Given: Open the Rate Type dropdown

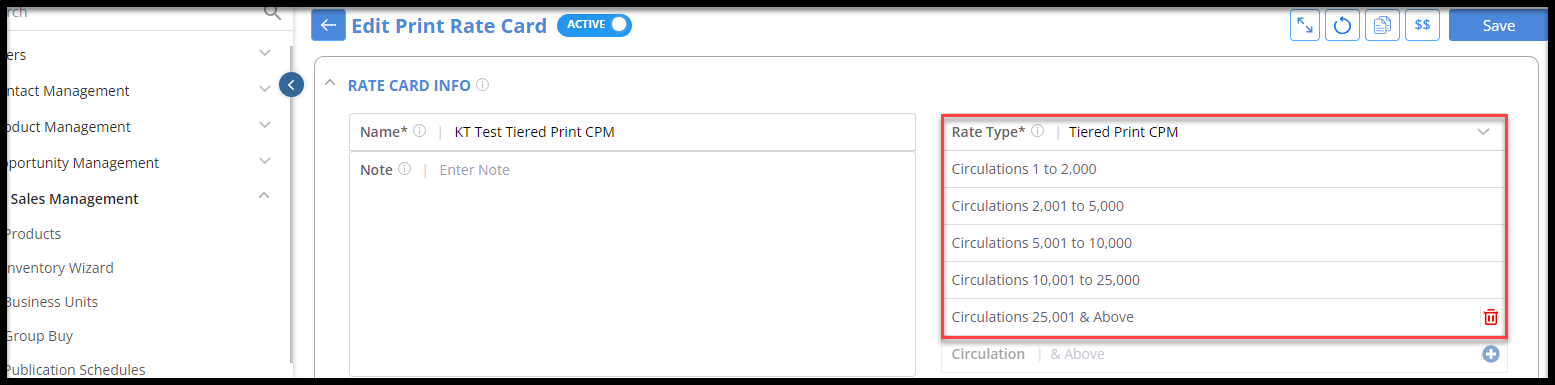Looking at the screenshot, I should [x=1224, y=132].
